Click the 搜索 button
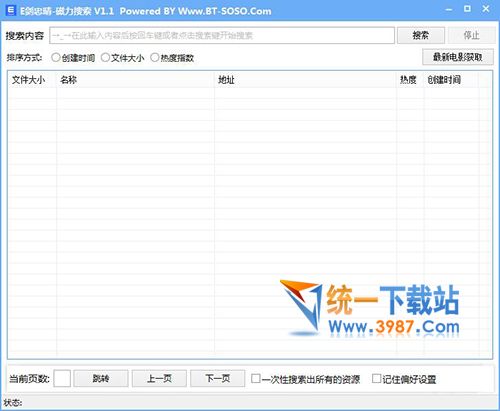The width and height of the screenshot is (500, 411). (x=421, y=35)
